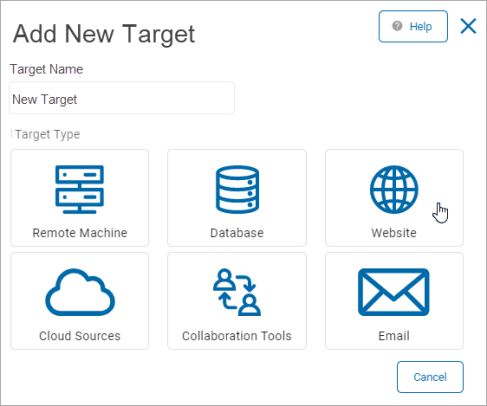Choose the Collaboration Tools people-swap icon
Screen dimensions: 487x406
(x=237, y=292)
